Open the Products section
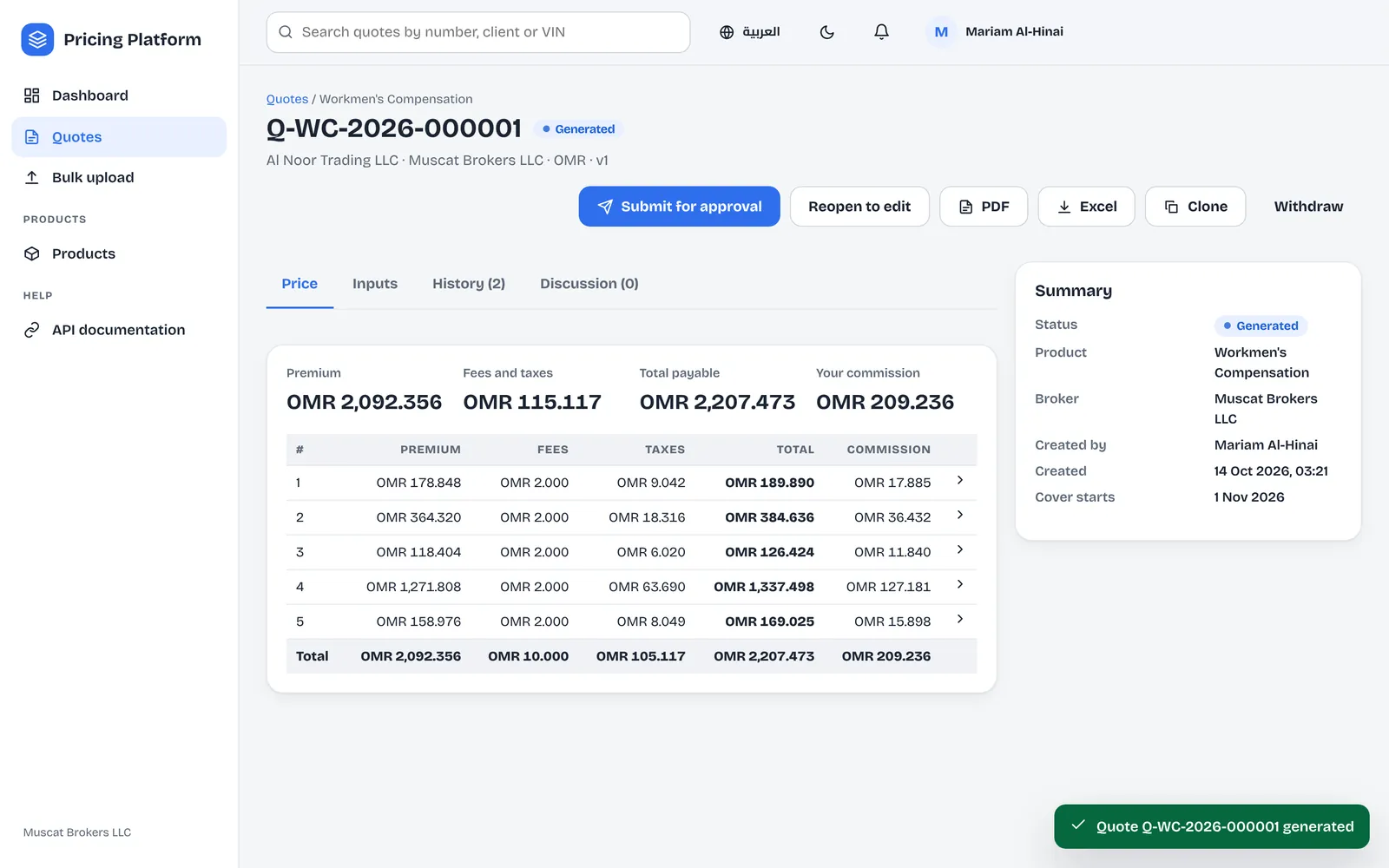The image size is (1389, 868). coord(119,253)
